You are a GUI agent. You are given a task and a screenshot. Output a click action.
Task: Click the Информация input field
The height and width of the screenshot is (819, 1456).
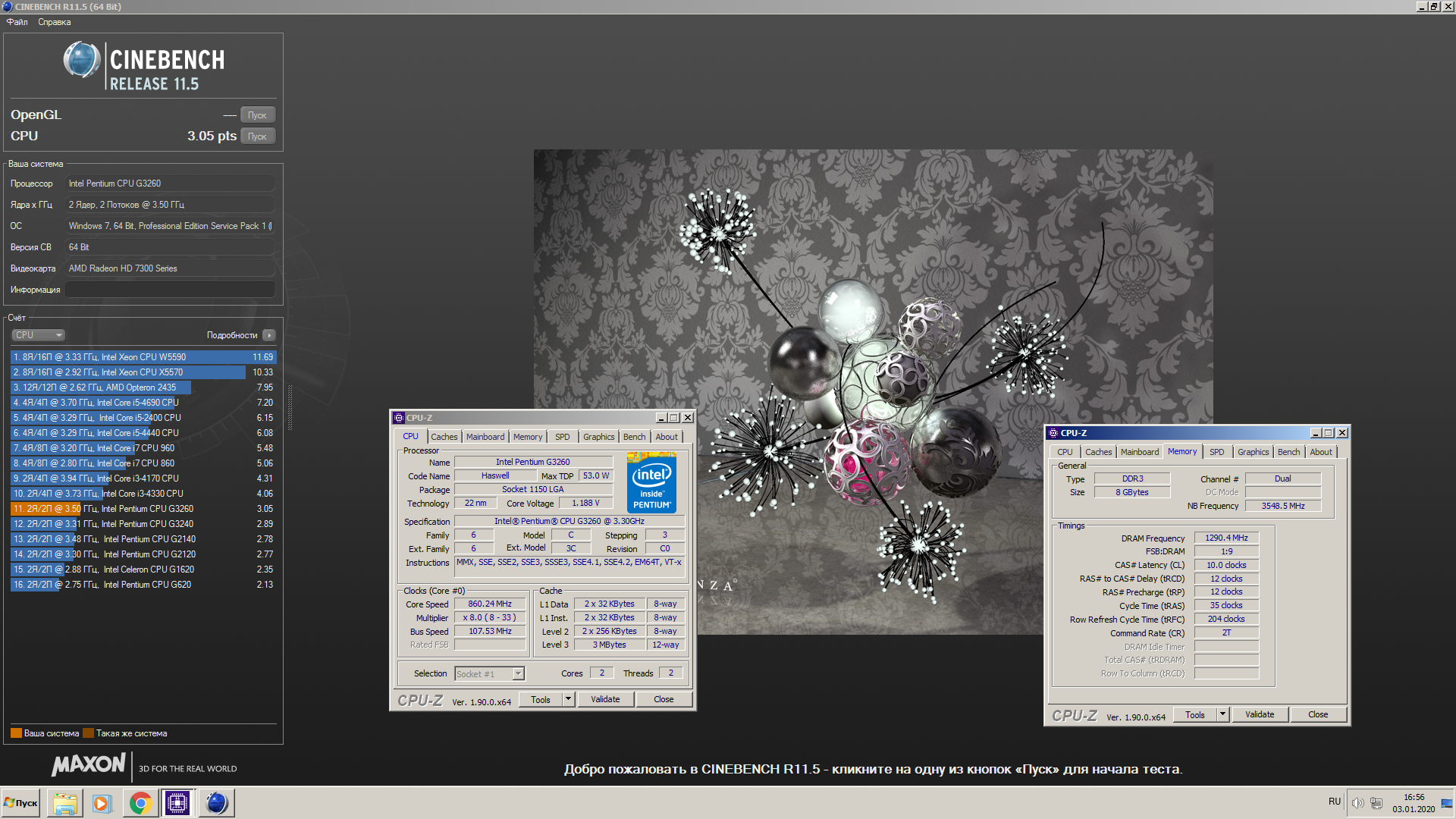point(170,290)
